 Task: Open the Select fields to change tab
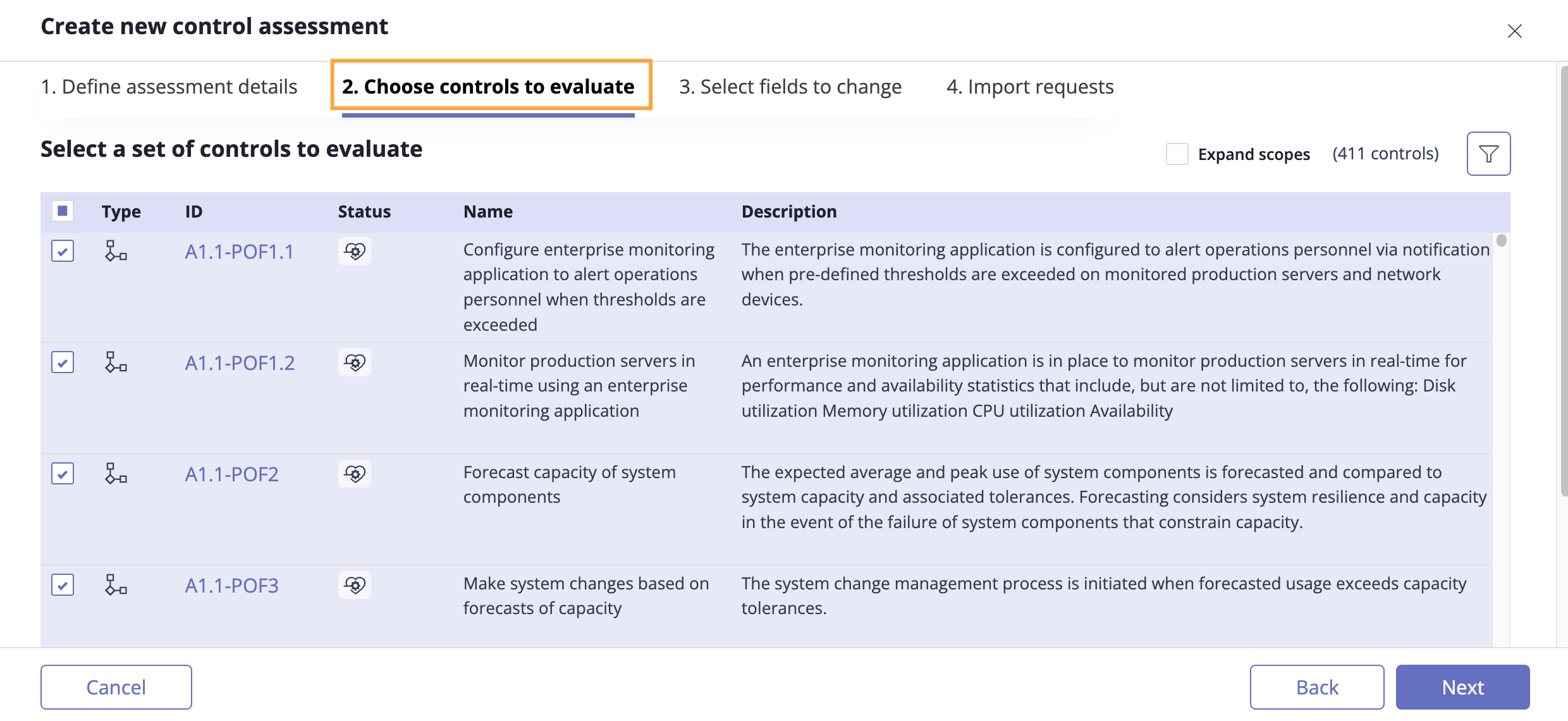pos(790,87)
